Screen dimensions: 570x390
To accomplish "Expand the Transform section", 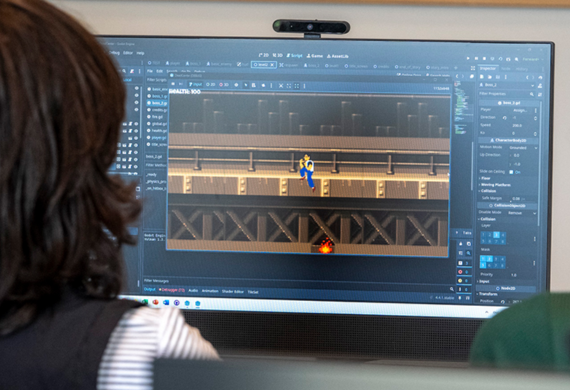I will [488, 294].
